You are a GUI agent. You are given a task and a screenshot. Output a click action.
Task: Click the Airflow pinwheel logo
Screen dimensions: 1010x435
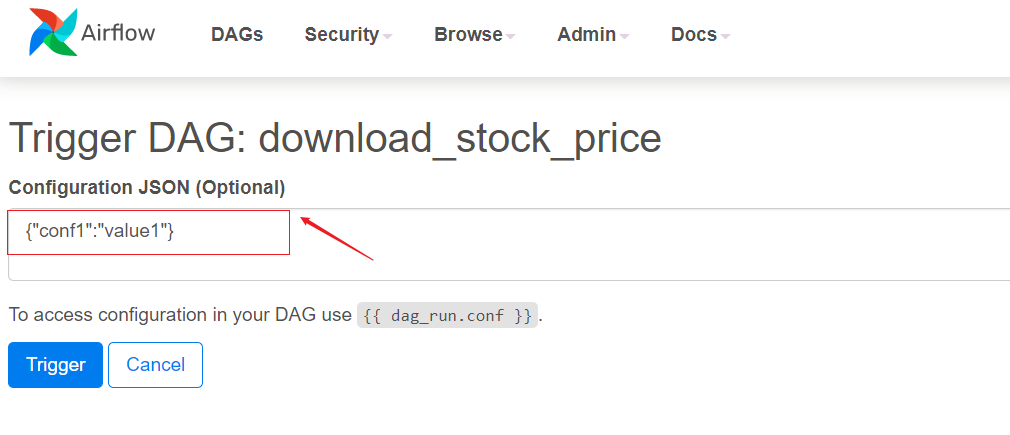52,32
